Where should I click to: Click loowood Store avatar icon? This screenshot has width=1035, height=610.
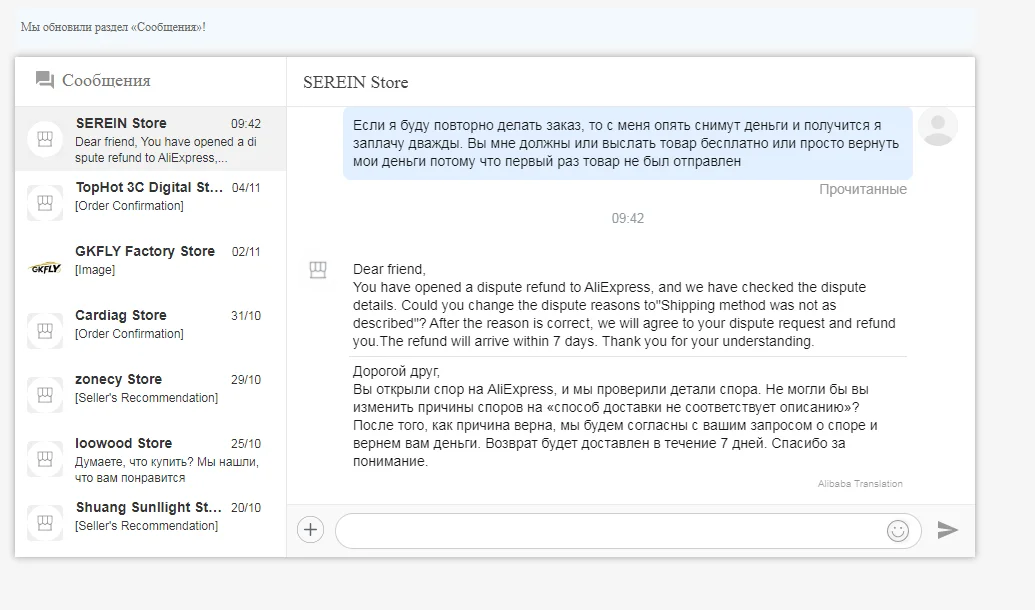coord(45,459)
